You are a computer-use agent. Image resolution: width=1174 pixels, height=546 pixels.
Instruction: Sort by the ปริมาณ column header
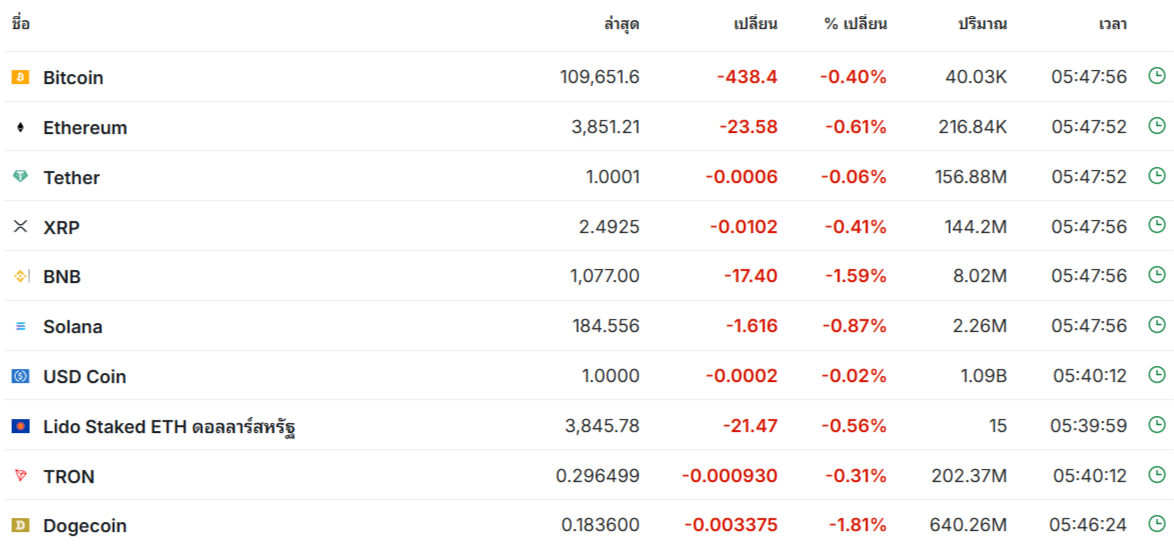coord(982,24)
